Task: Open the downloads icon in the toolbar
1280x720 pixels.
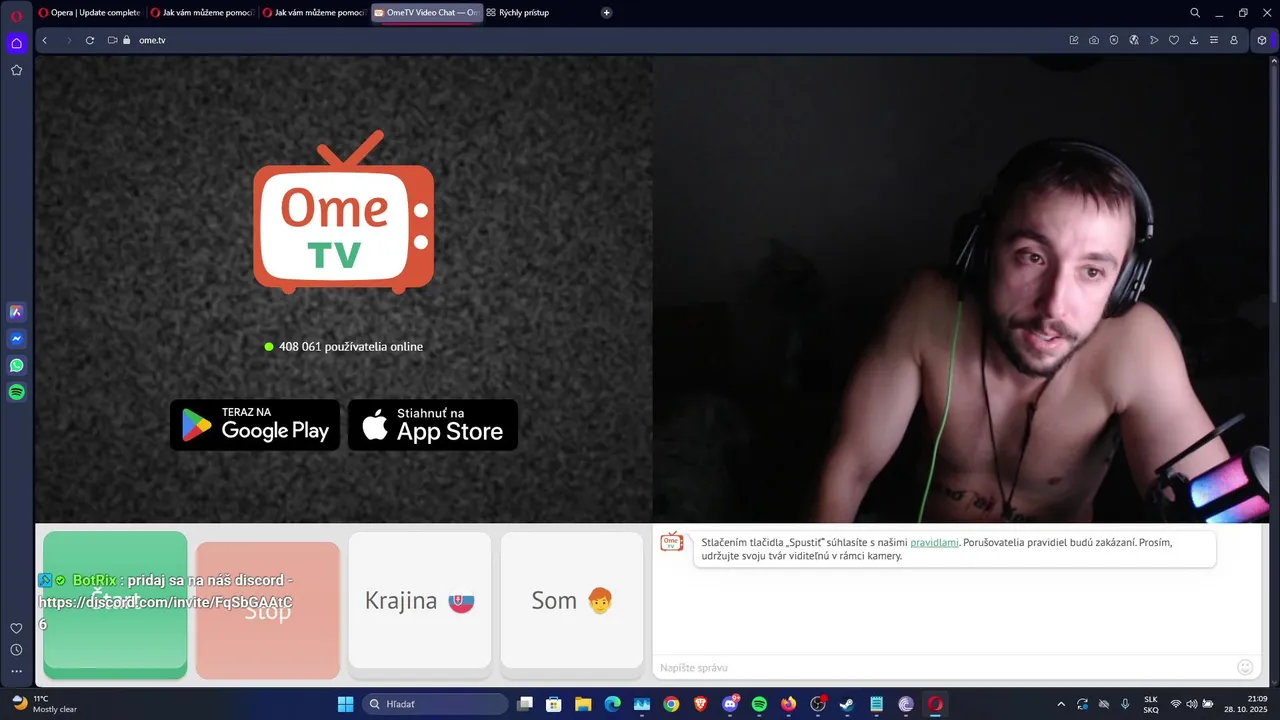Action: click(1194, 40)
